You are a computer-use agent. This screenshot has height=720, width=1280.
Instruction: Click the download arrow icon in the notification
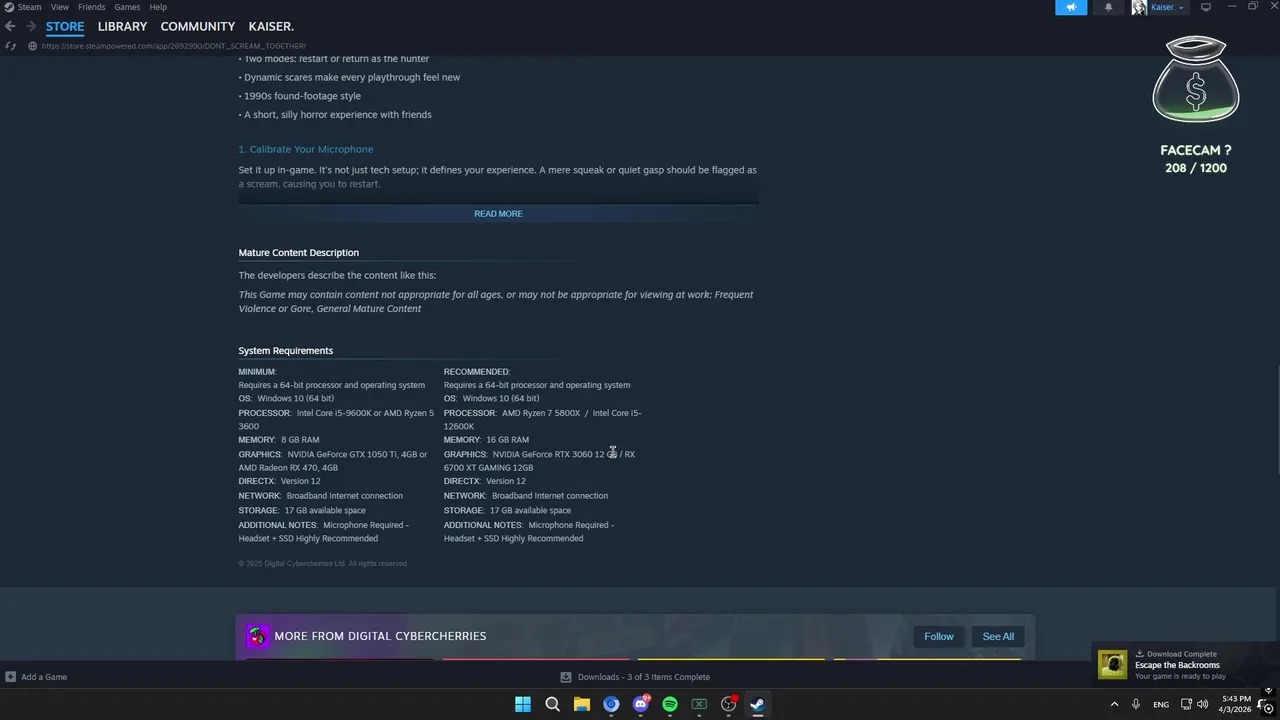coord(1139,654)
